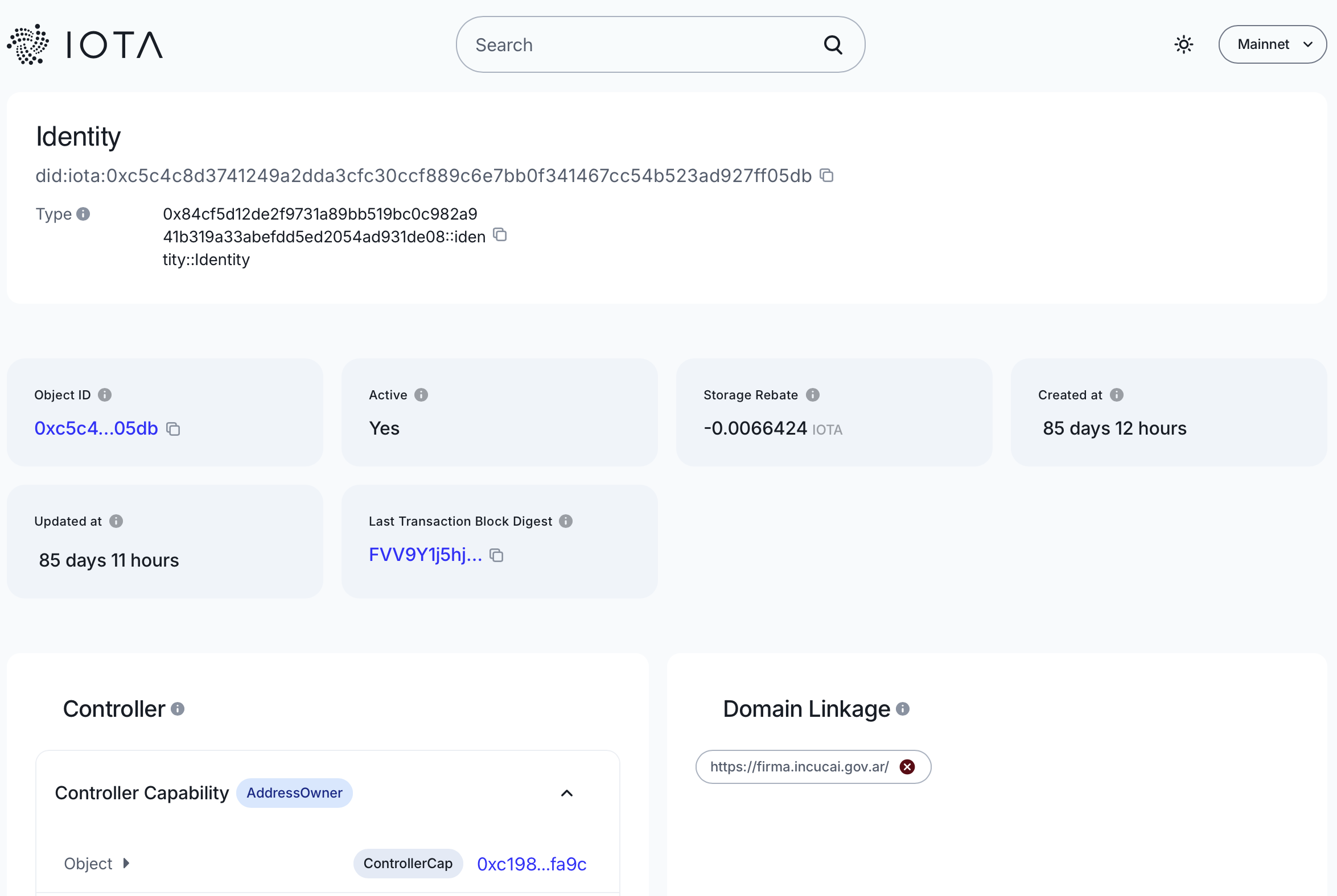The width and height of the screenshot is (1337, 896).
Task: Click the Active info icon
Action: pos(421,395)
